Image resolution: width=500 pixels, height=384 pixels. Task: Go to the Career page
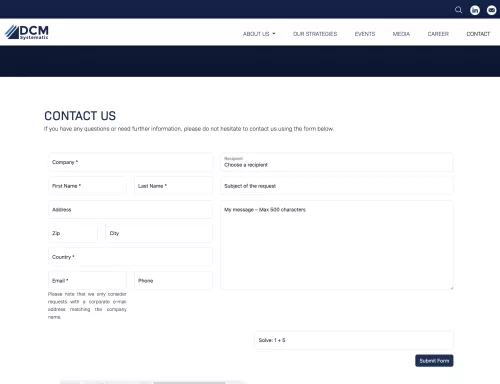[x=438, y=34]
